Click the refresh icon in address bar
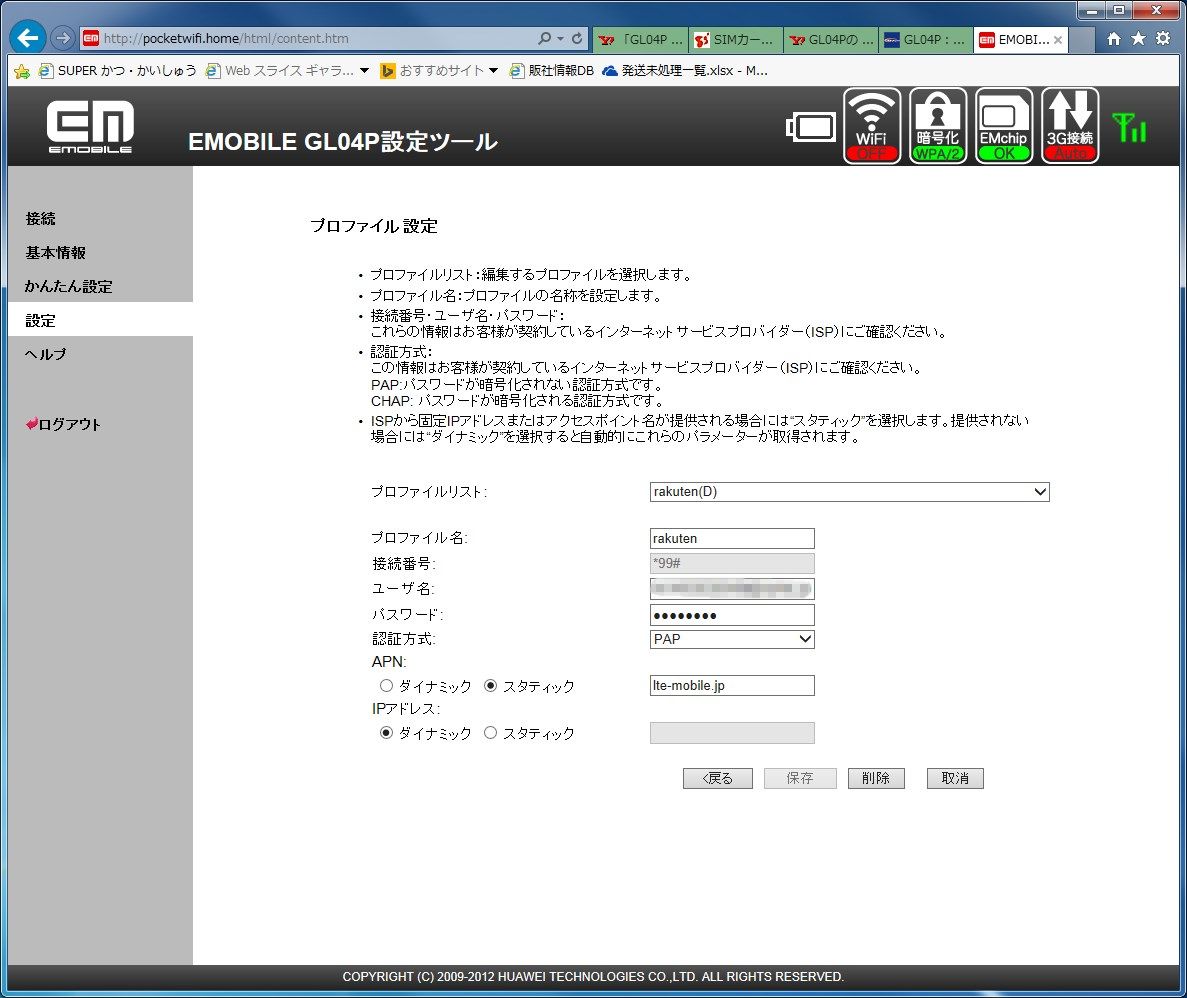The width and height of the screenshot is (1187, 998). pyautogui.click(x=577, y=38)
